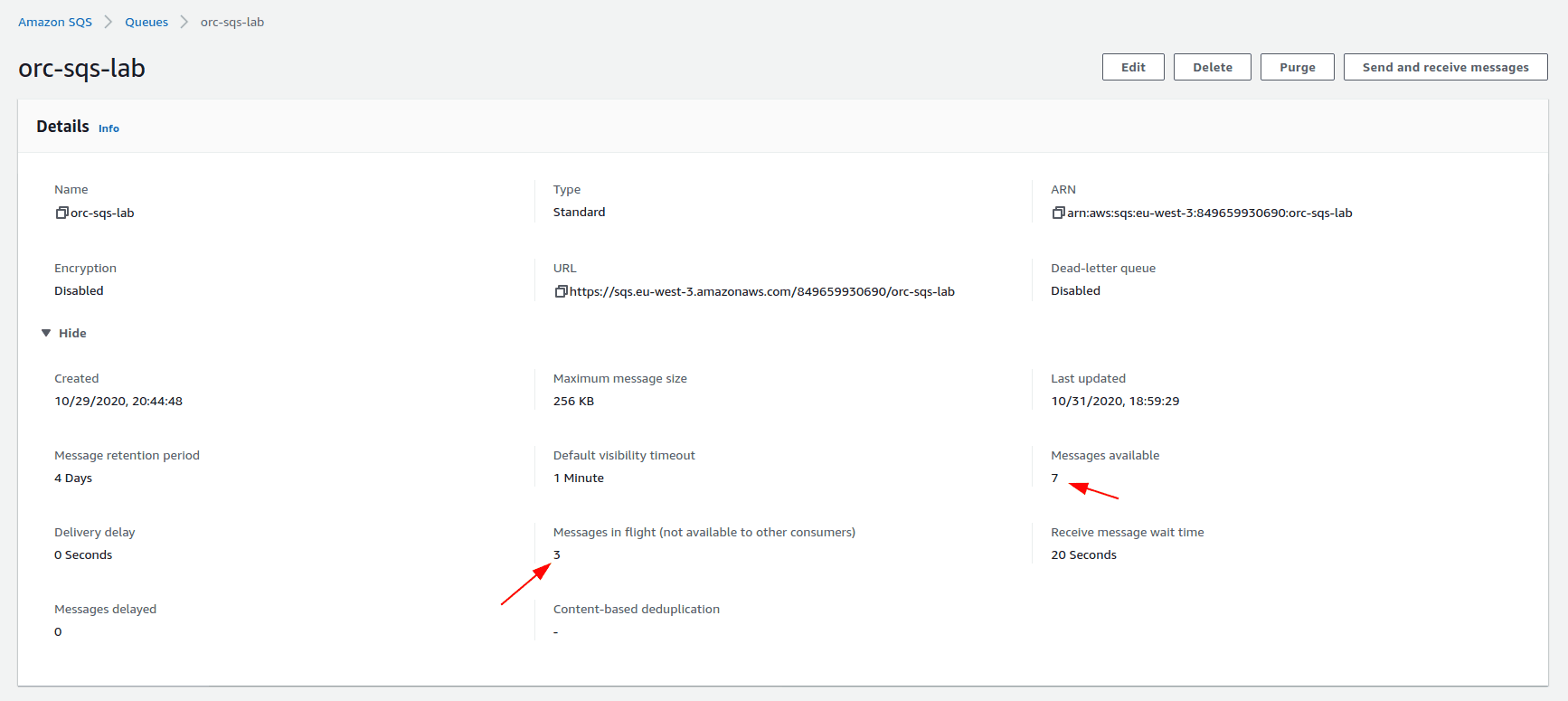Select wait time value 20 Seconds

click(1083, 554)
